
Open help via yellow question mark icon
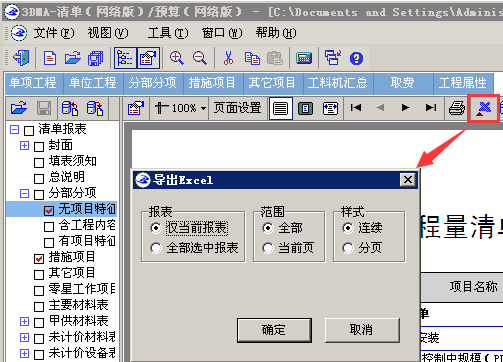pos(356,58)
